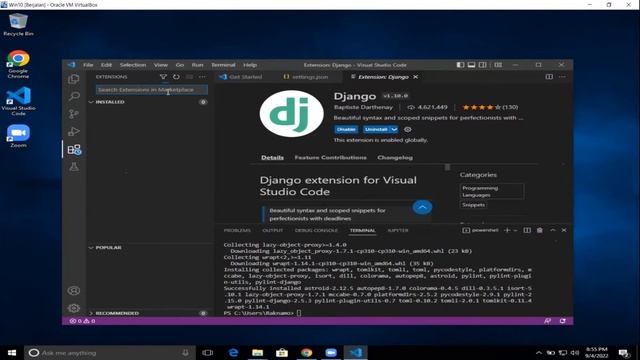The image size is (640, 360).
Task: Open the Changelog tab
Action: click(x=395, y=158)
